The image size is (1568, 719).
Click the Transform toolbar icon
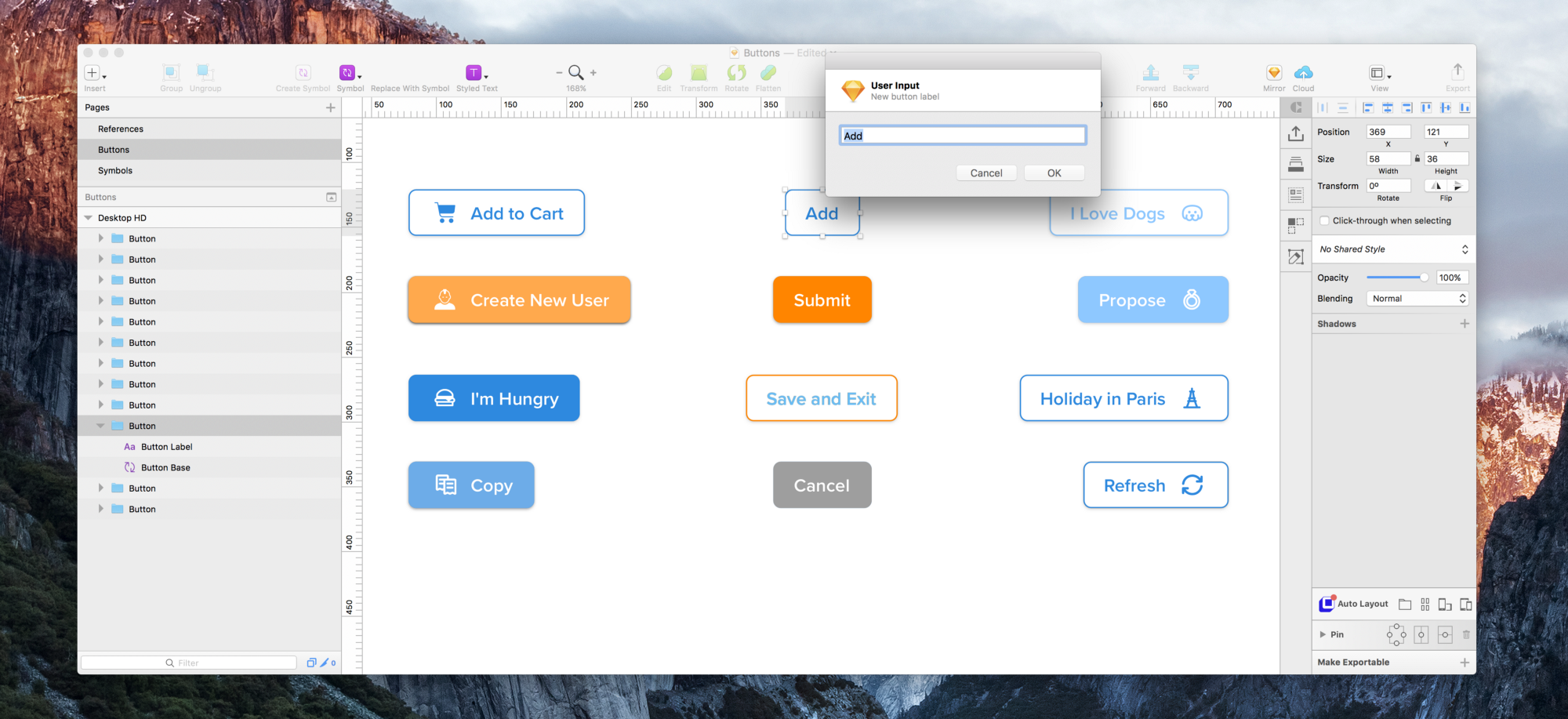[699, 72]
